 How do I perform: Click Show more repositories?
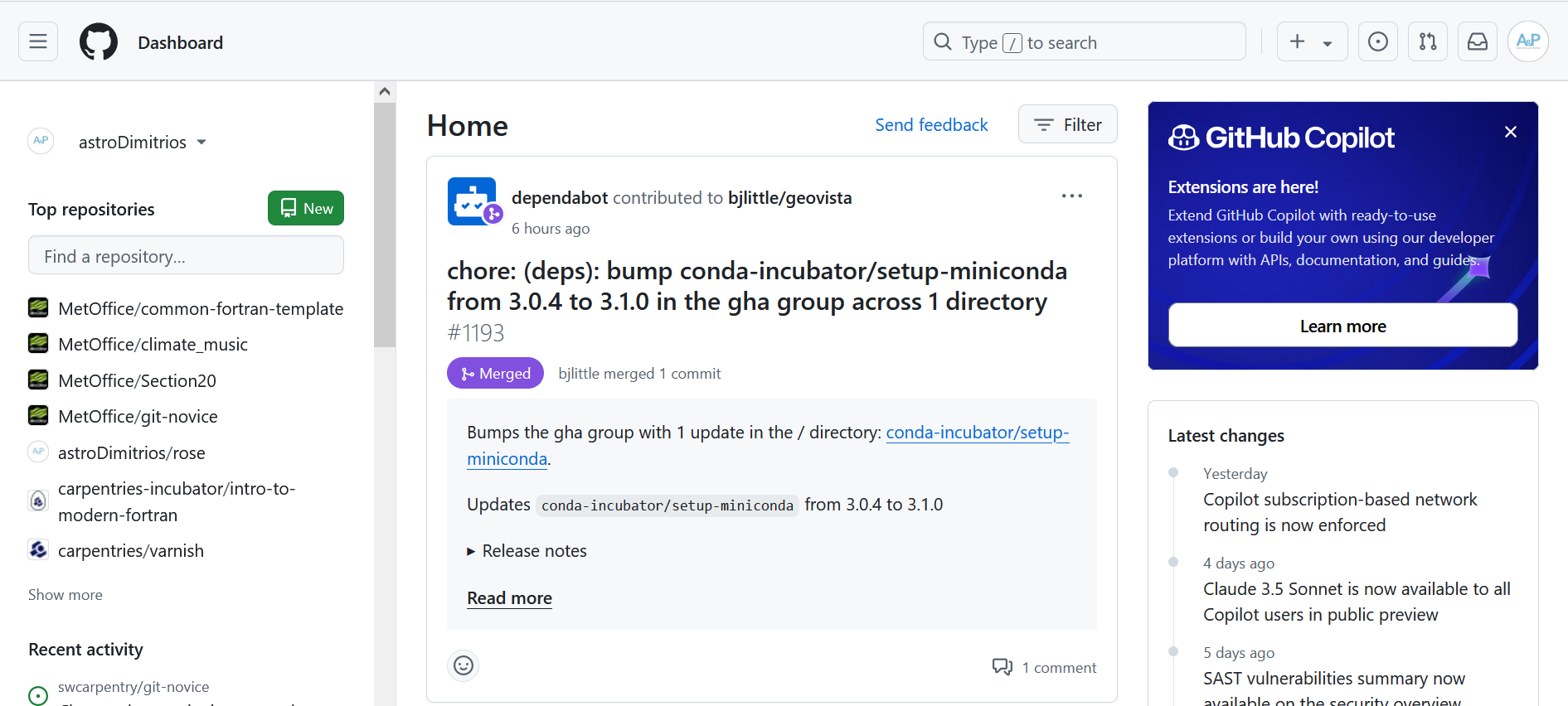[66, 594]
